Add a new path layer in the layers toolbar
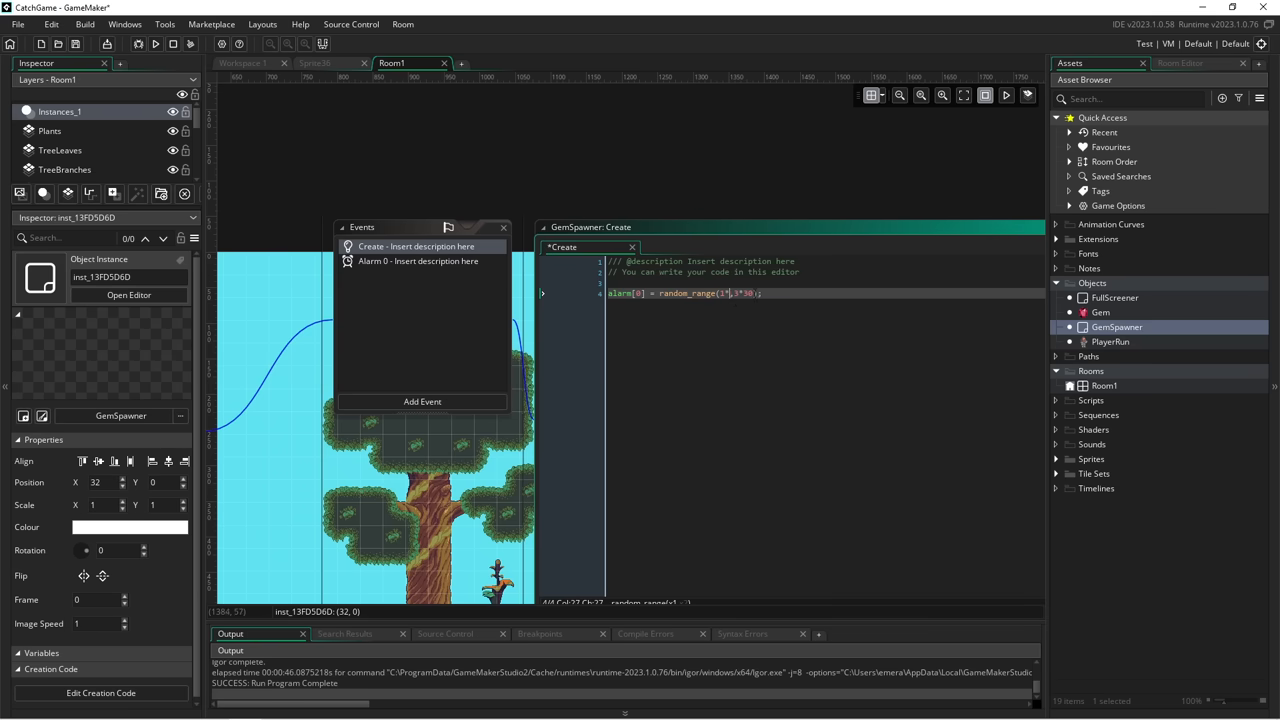The height and width of the screenshot is (720, 1280). tap(90, 193)
